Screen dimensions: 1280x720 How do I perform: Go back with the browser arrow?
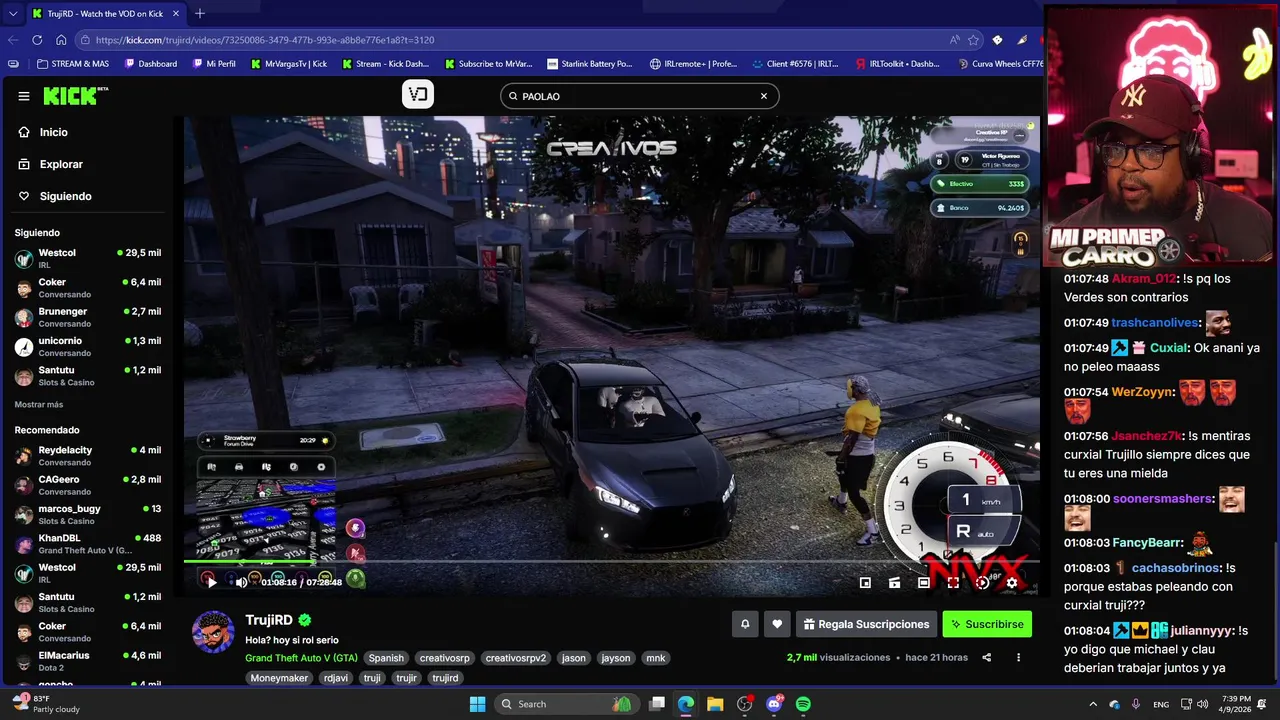[13, 40]
